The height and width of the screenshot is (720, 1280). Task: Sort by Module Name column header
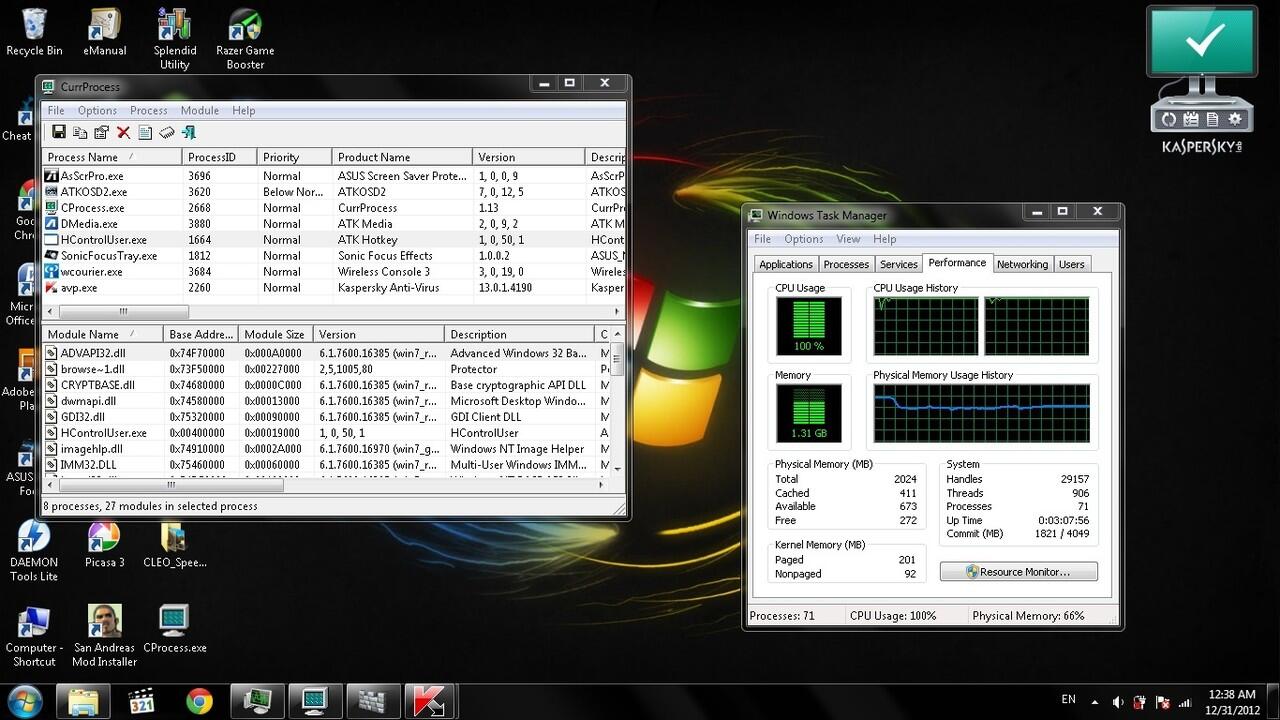[x=102, y=334]
